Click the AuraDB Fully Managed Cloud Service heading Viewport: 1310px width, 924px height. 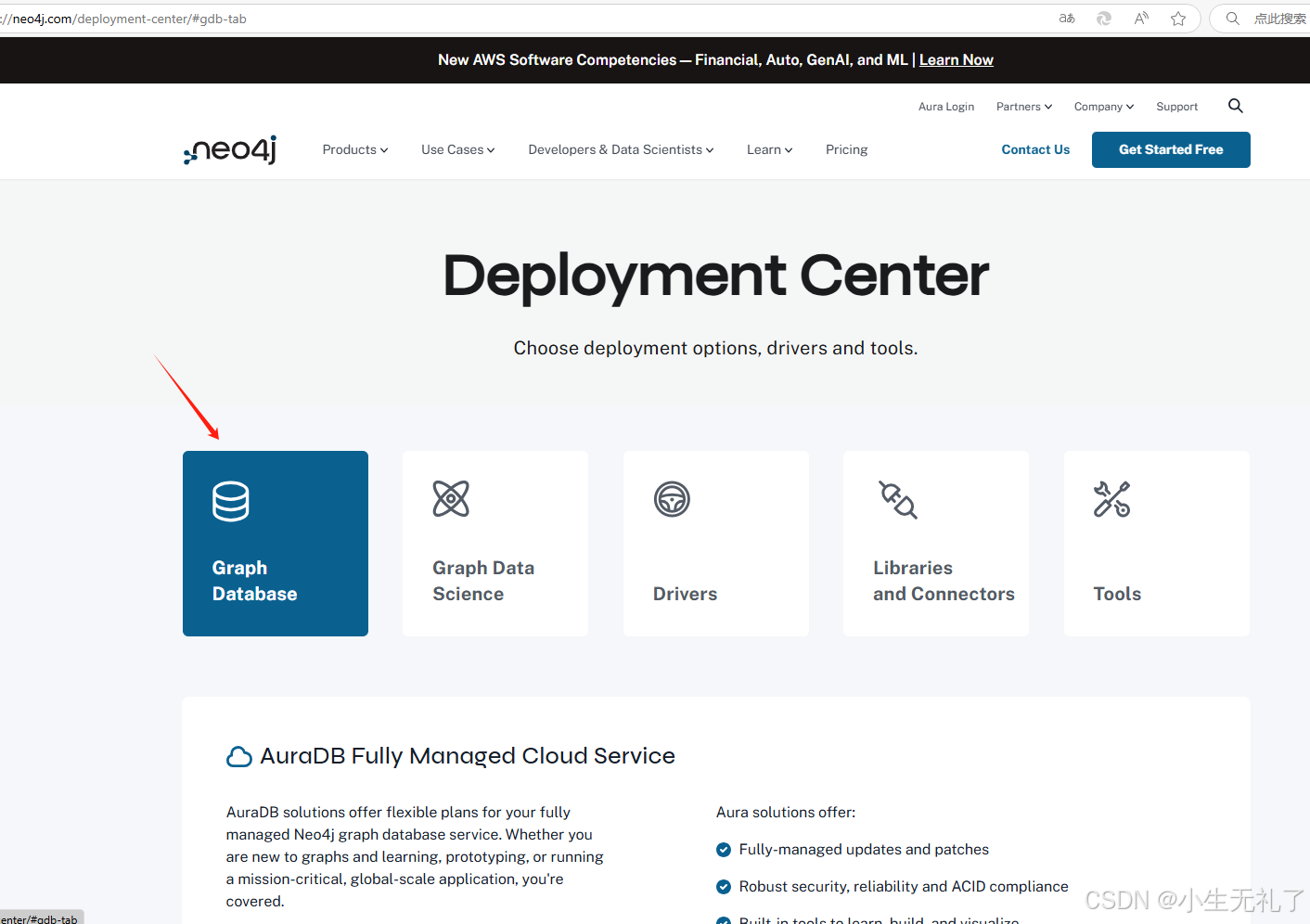(468, 756)
